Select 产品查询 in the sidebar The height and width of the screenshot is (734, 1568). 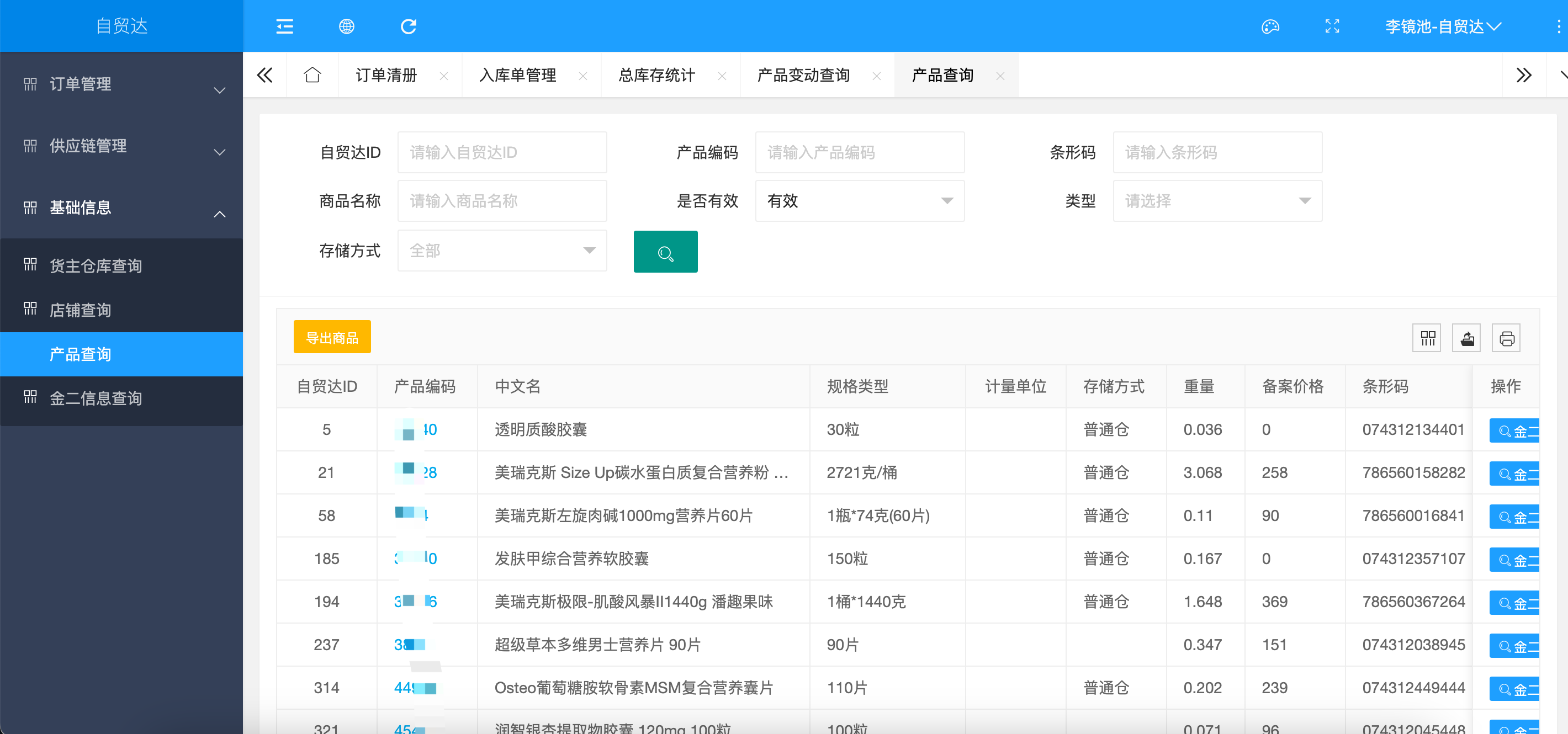pyautogui.click(x=121, y=354)
